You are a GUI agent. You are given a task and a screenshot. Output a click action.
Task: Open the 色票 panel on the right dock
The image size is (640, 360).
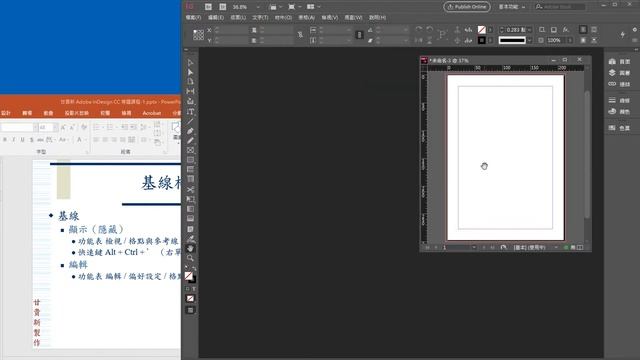[x=620, y=128]
